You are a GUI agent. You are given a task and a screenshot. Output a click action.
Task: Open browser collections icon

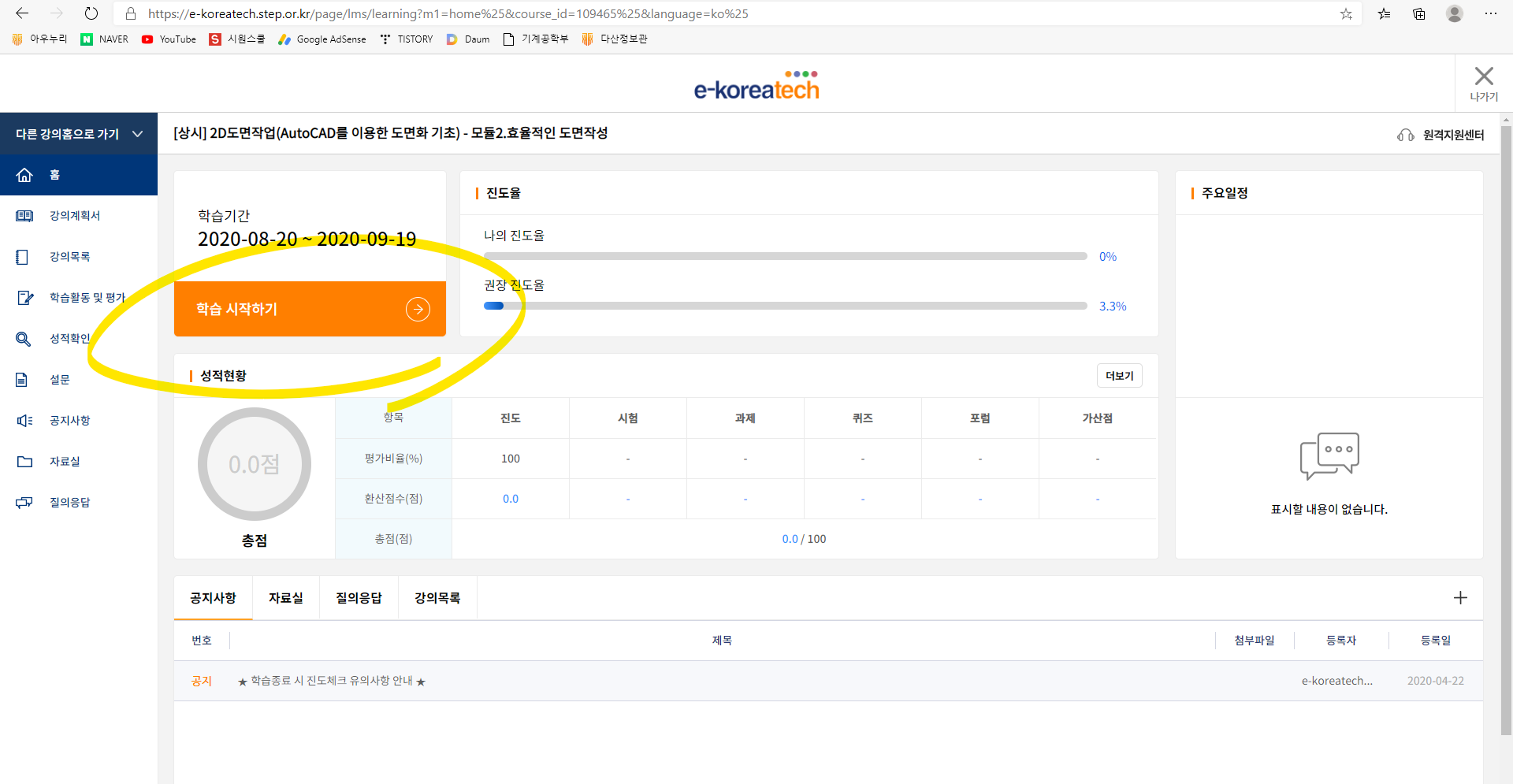pos(1419,13)
